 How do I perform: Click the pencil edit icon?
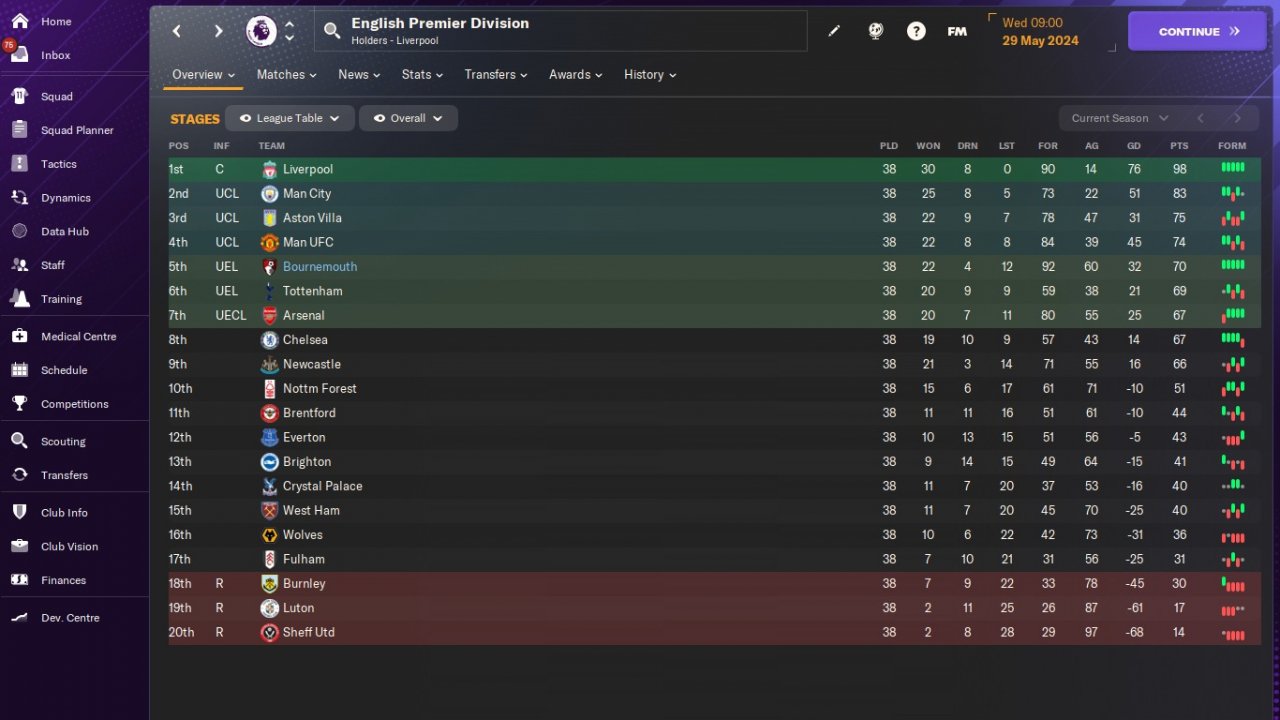pos(834,31)
